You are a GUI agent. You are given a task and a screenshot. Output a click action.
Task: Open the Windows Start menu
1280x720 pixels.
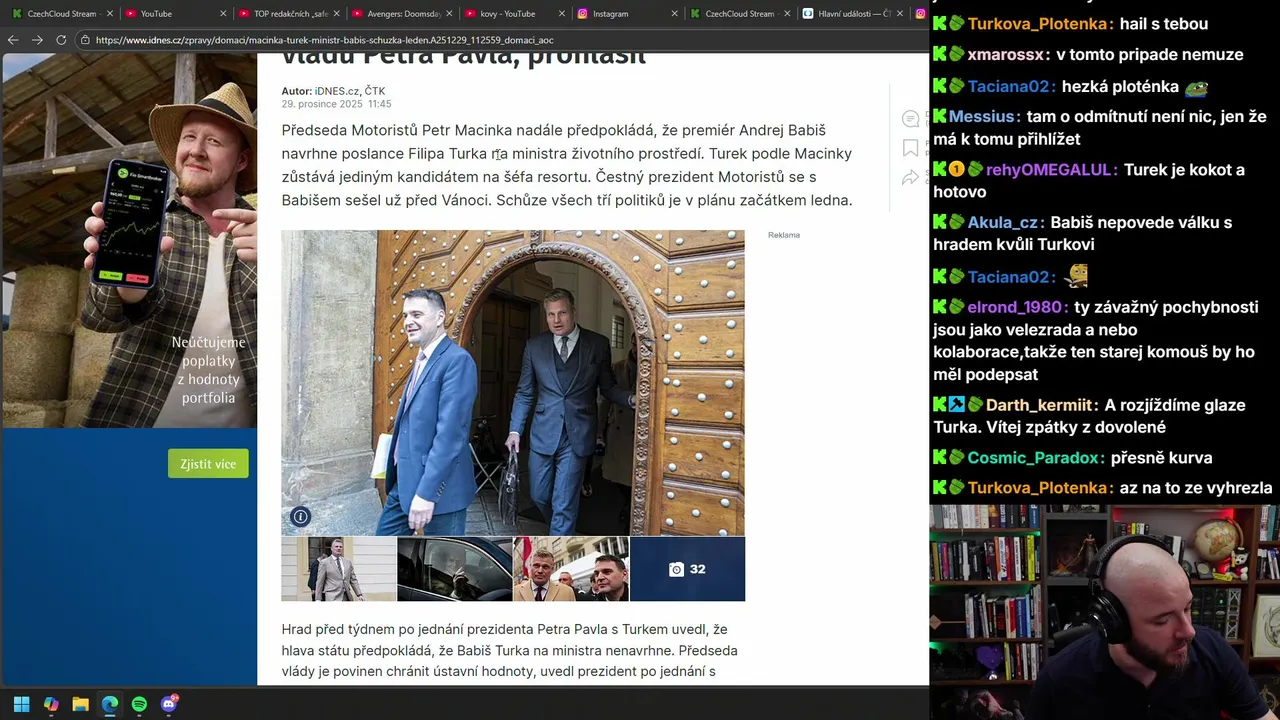[x=21, y=704]
